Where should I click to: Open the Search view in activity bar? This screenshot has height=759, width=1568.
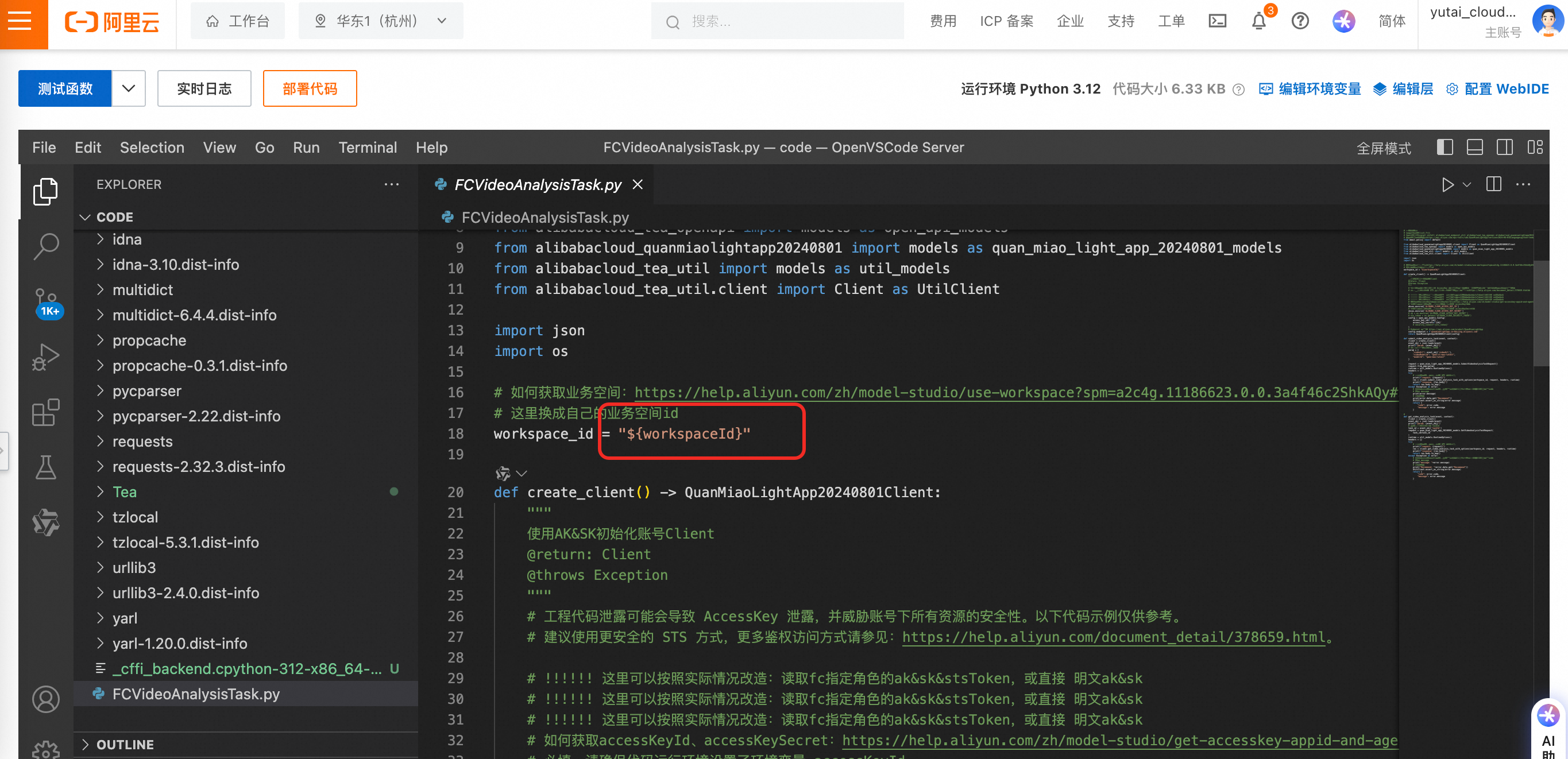pos(45,246)
